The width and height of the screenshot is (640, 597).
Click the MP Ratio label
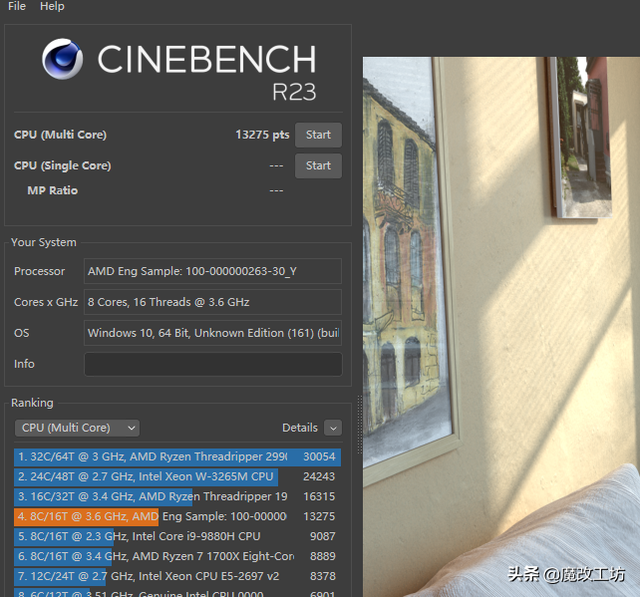[x=52, y=191]
